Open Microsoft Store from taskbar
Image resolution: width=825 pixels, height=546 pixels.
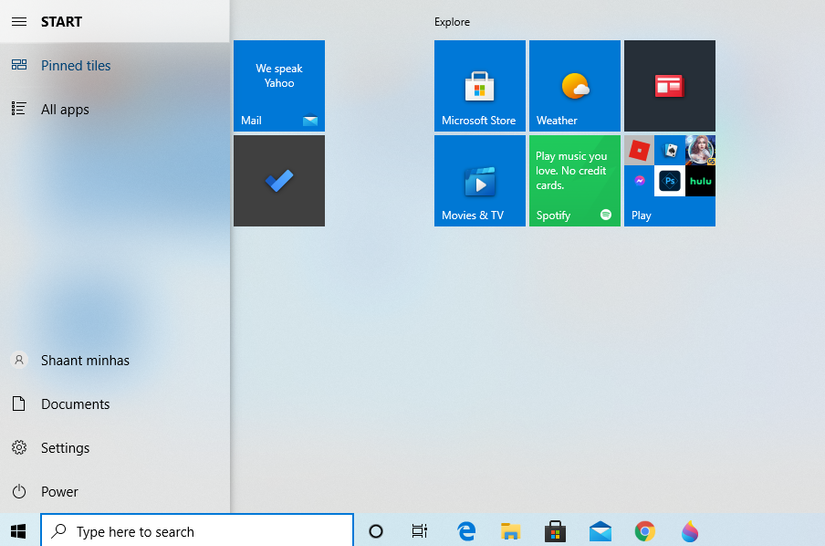click(555, 531)
